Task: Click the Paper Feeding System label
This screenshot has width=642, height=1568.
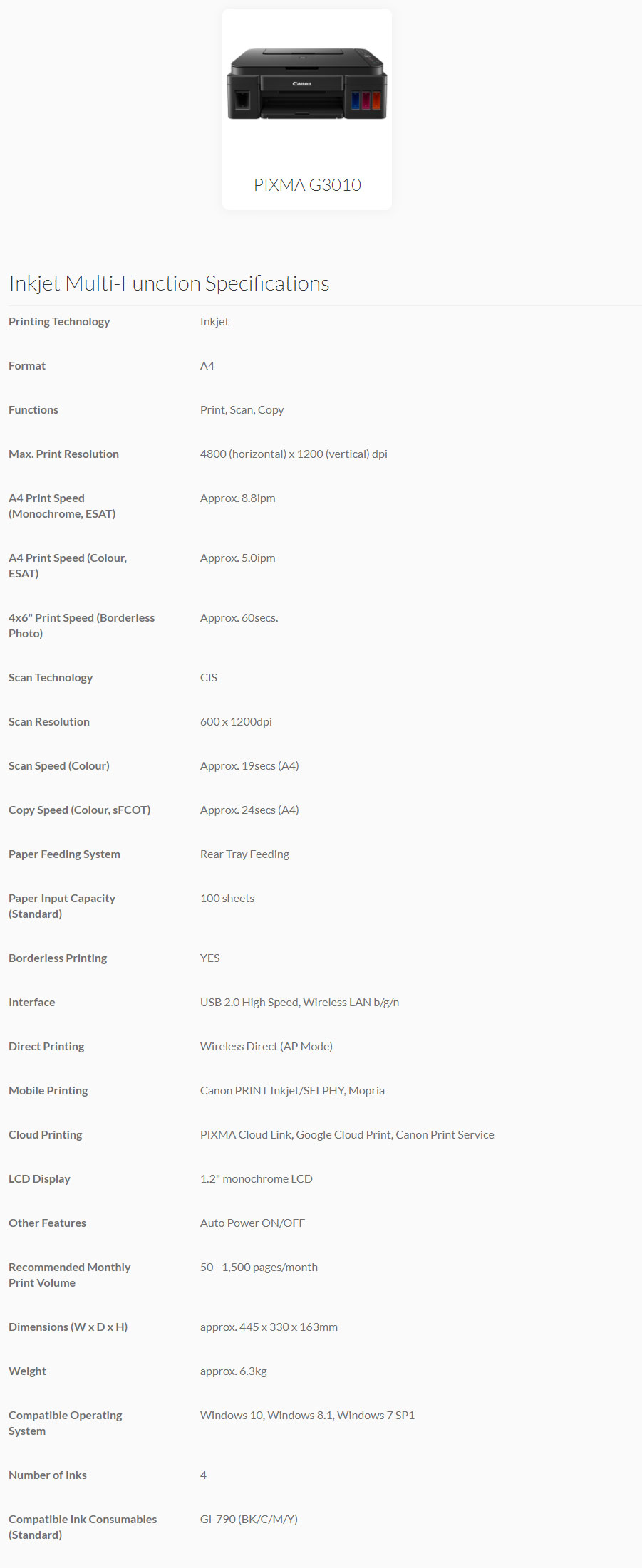Action: 64,854
